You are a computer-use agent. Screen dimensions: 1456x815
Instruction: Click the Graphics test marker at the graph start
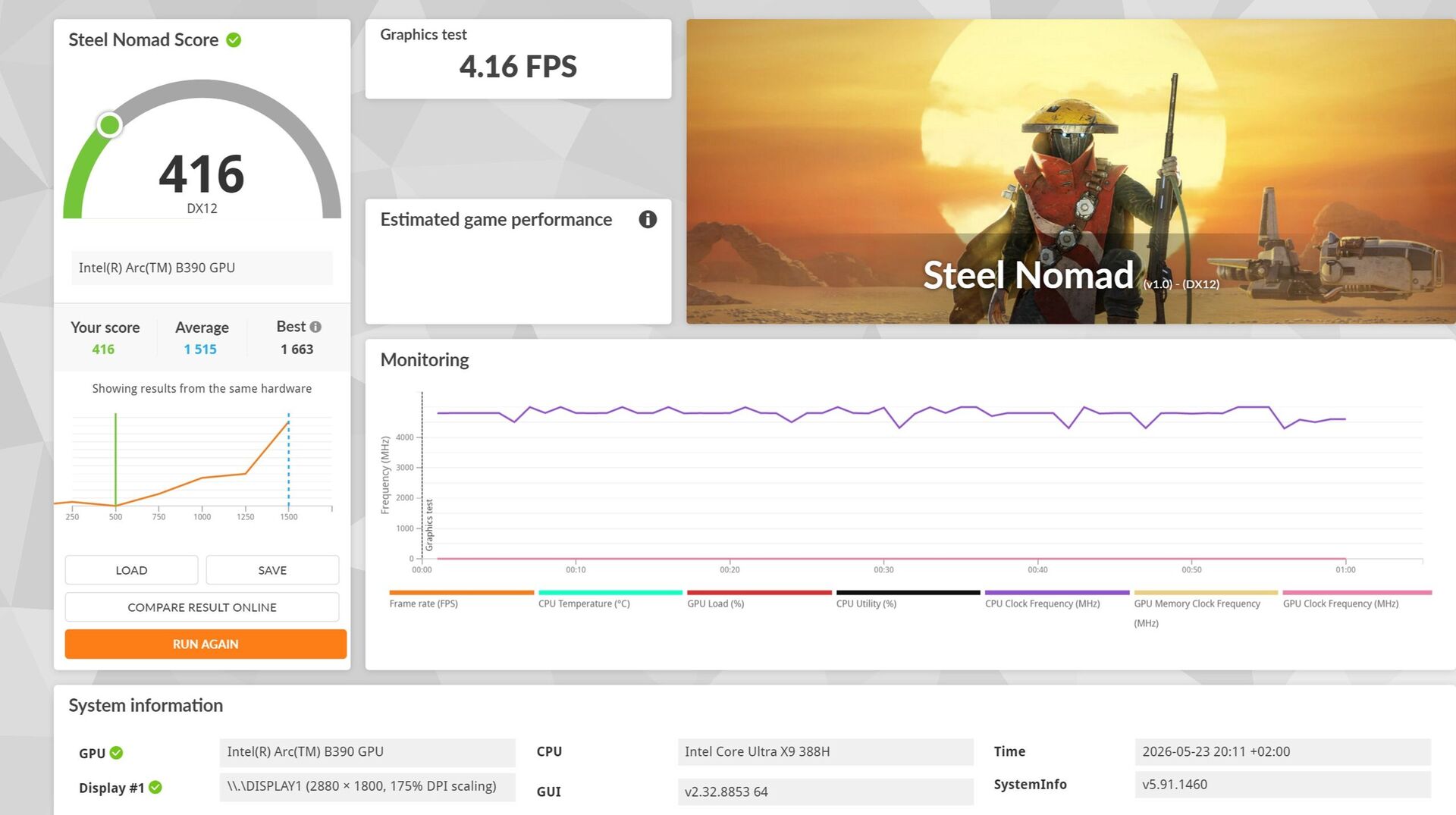click(x=429, y=525)
